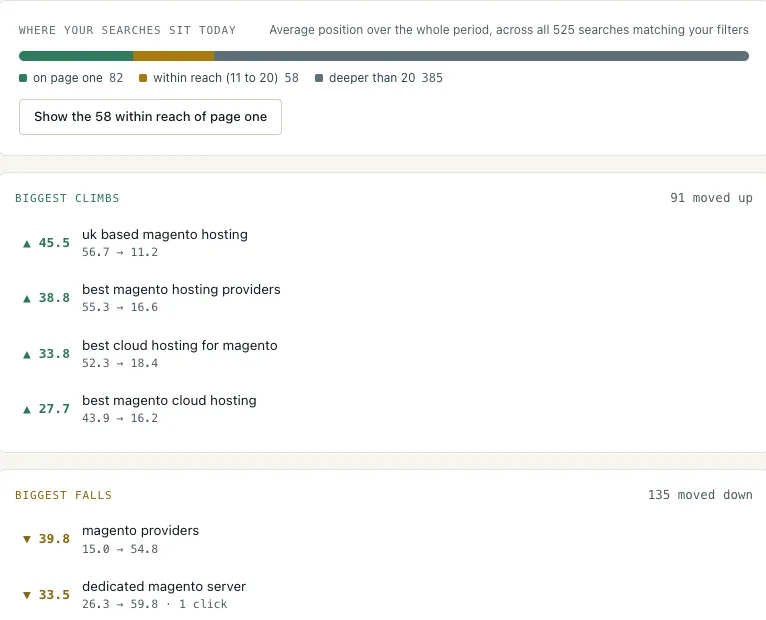Select 'deeper than 20 385' legend label
The height and width of the screenshot is (620, 766).
point(386,78)
